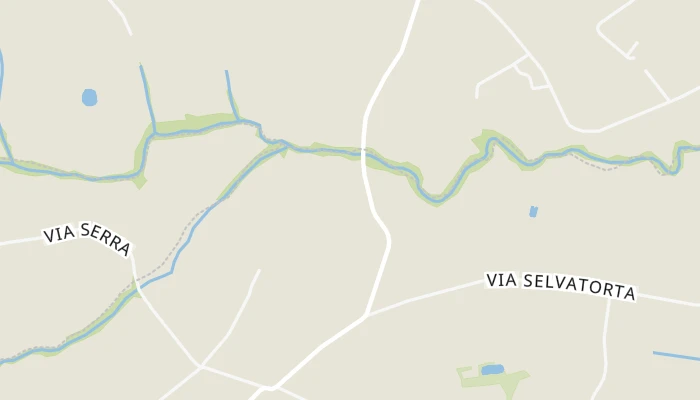Viewport: 700px width, 400px height.
Task: Select the round blue pond near the top left
Action: 90,97
